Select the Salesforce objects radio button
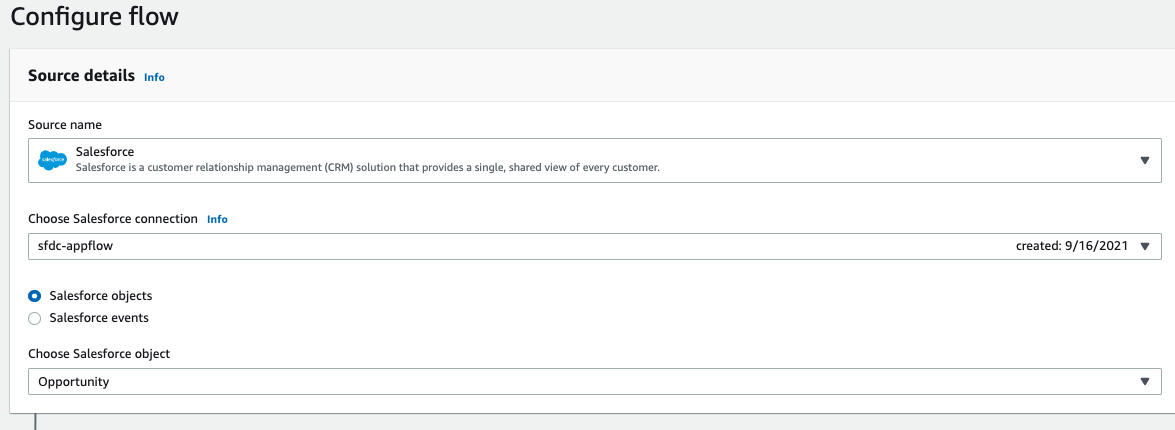1175x430 pixels. 35,296
